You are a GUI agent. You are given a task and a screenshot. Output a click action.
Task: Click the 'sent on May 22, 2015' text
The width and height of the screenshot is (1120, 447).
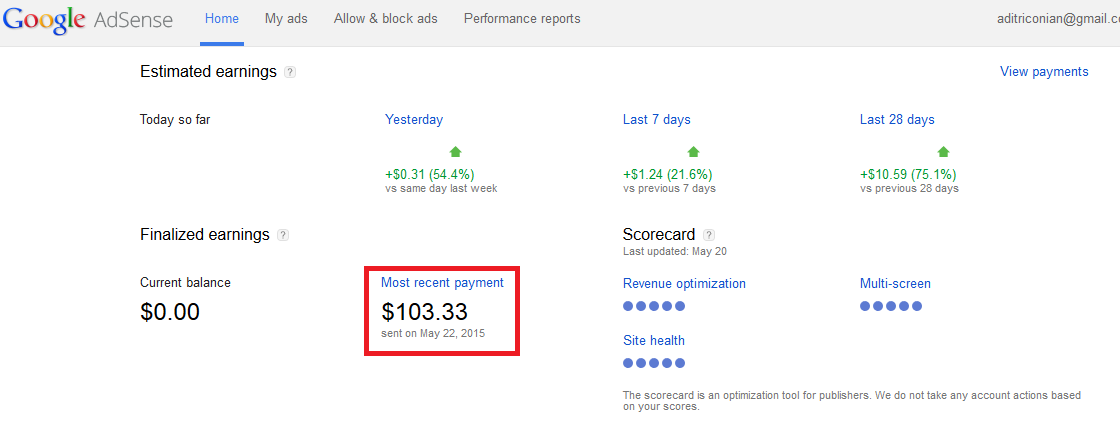pyautogui.click(x=433, y=333)
